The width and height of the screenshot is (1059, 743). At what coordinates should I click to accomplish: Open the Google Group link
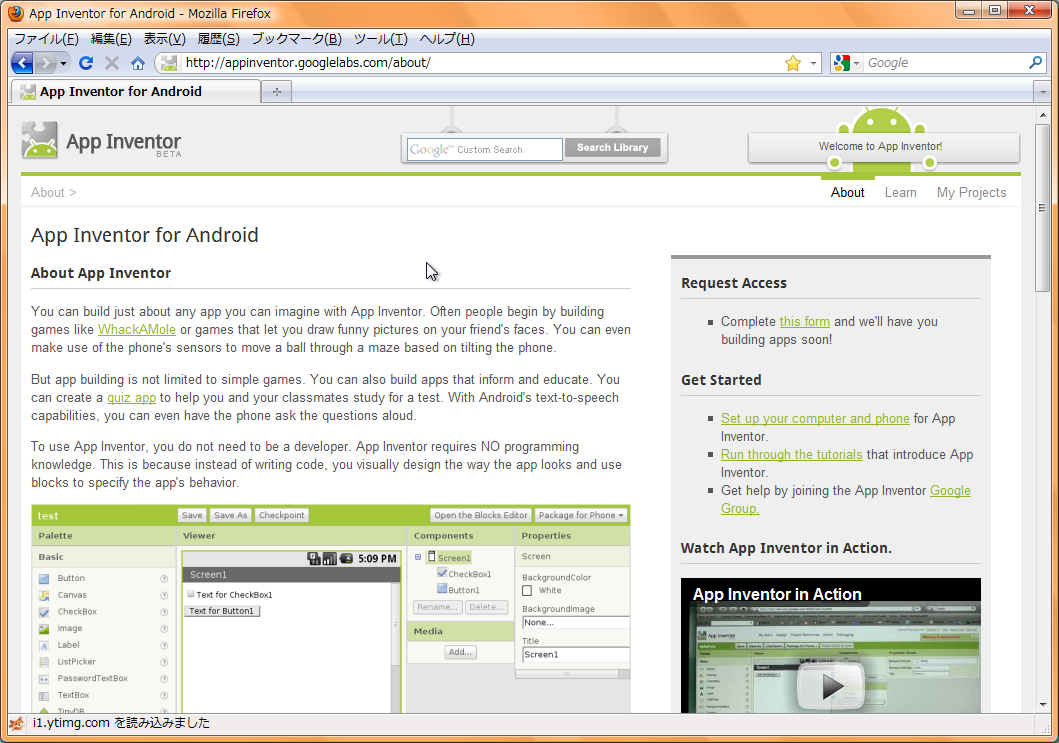tap(950, 491)
